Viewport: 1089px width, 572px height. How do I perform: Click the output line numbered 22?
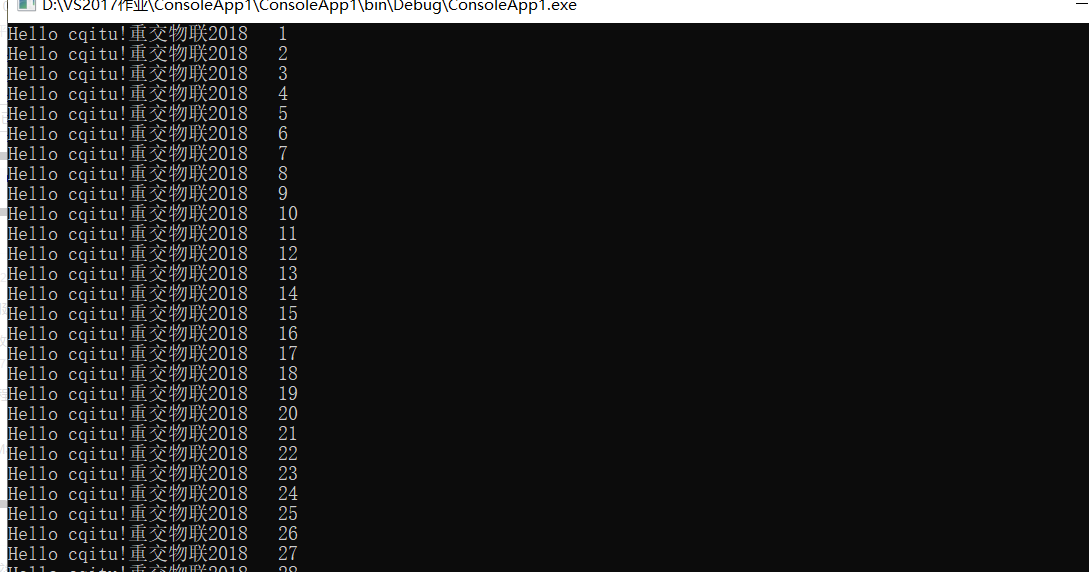153,454
